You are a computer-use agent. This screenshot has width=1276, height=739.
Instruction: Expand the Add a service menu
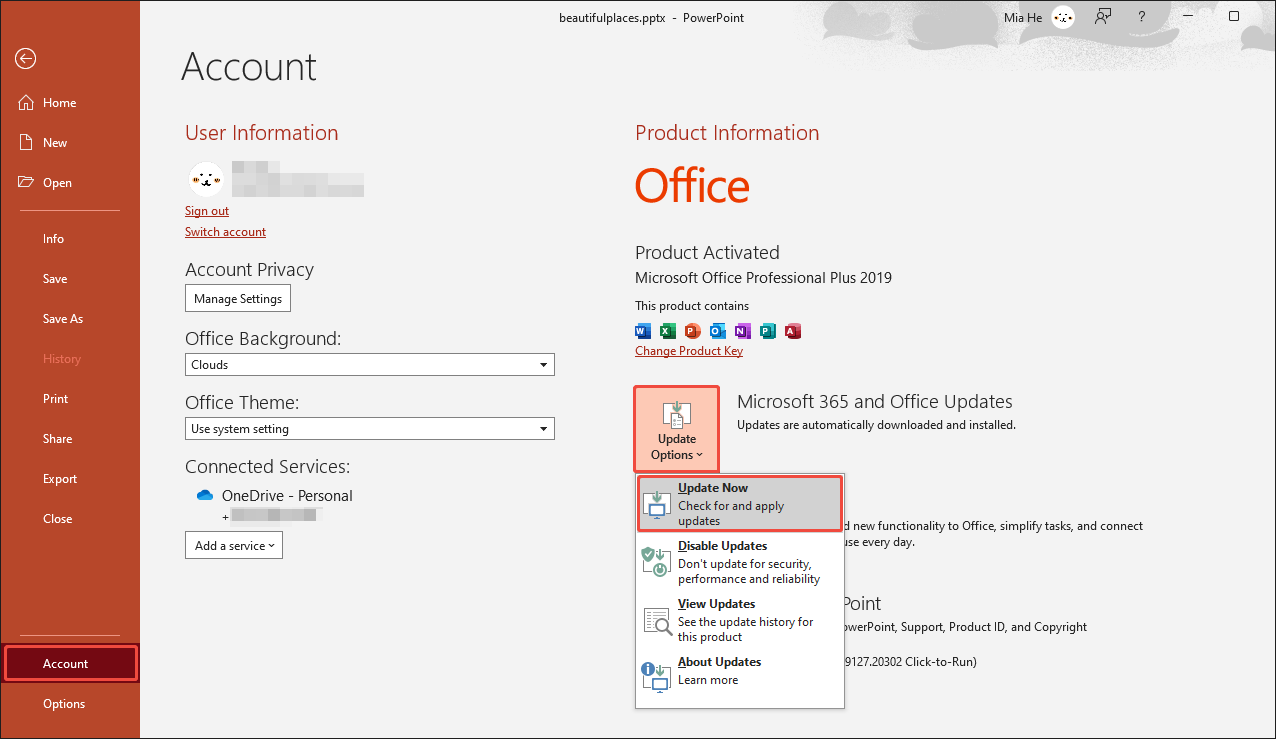pos(233,545)
